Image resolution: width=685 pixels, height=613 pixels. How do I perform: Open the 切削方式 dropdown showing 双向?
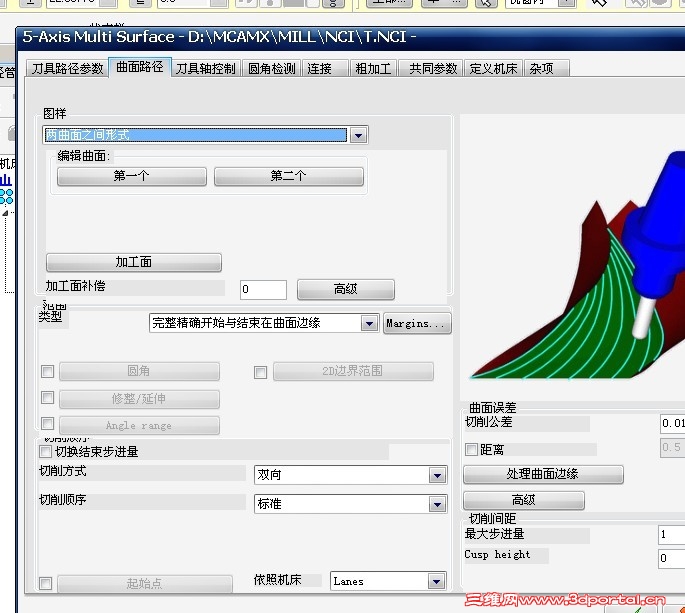(350, 475)
